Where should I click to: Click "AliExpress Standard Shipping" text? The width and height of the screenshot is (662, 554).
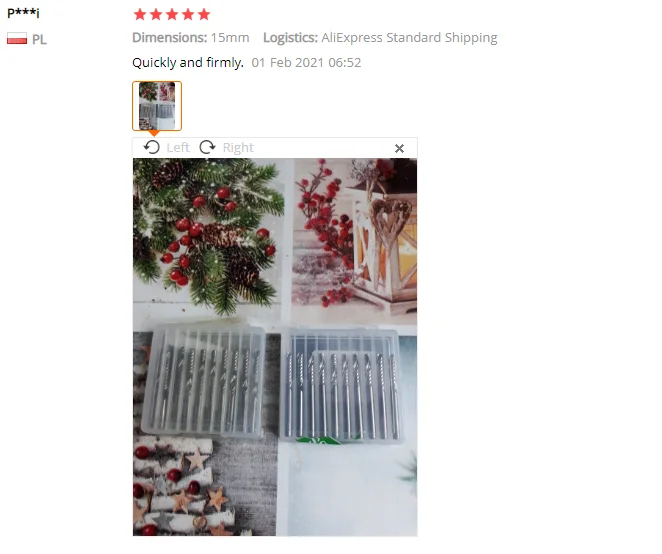(x=409, y=38)
